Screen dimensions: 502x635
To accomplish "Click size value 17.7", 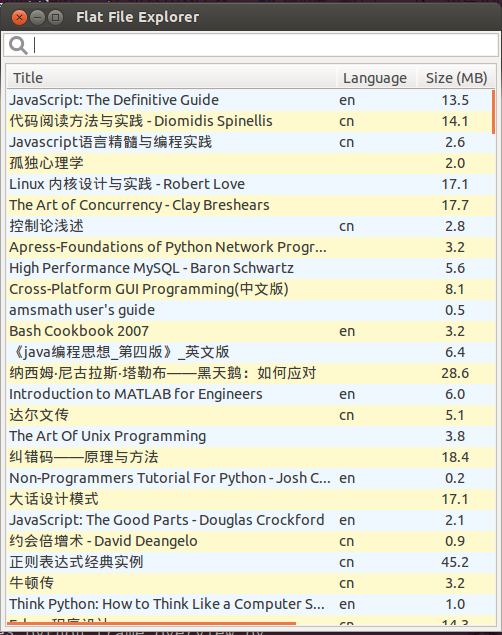I will 455,205.
